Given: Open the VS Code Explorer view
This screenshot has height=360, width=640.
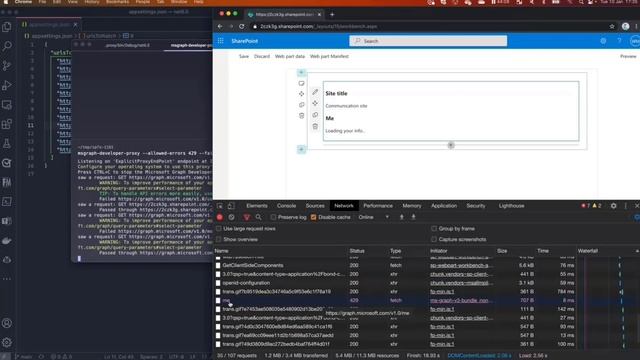Looking at the screenshot, I should (x=7, y=27).
